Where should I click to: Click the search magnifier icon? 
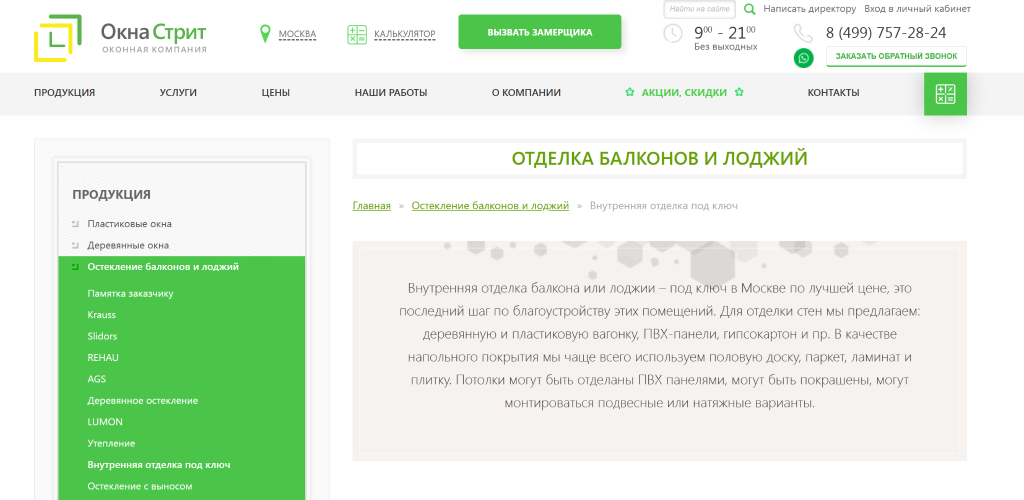pyautogui.click(x=750, y=9)
